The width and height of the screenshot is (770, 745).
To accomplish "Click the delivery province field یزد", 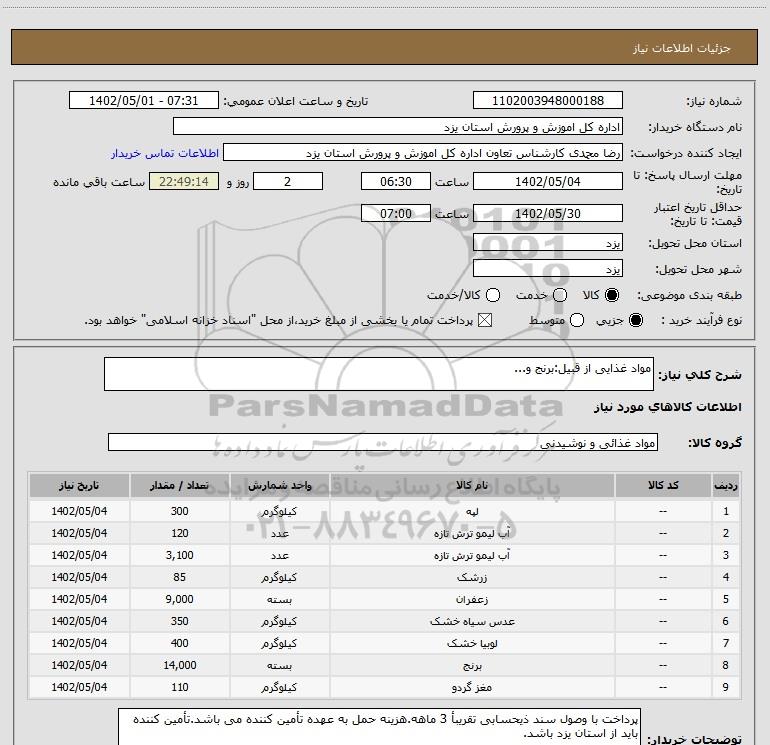I will tap(548, 243).
